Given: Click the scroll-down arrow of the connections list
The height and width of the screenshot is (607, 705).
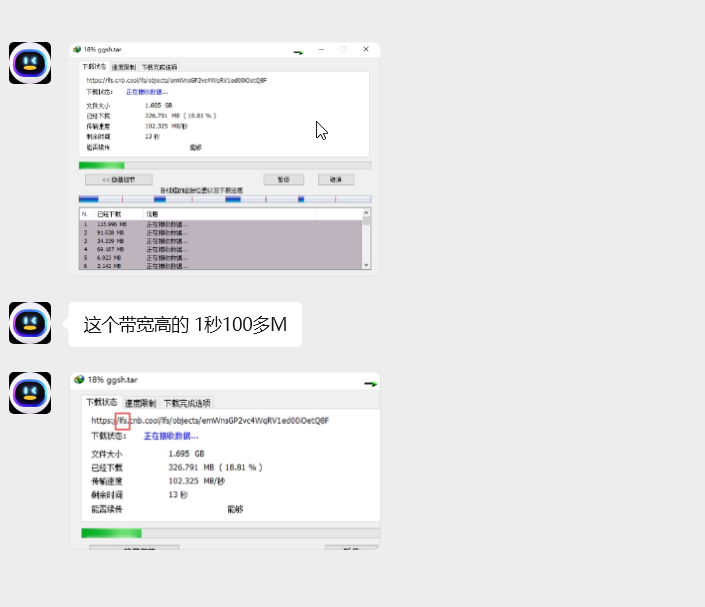Looking at the screenshot, I should coord(365,265).
